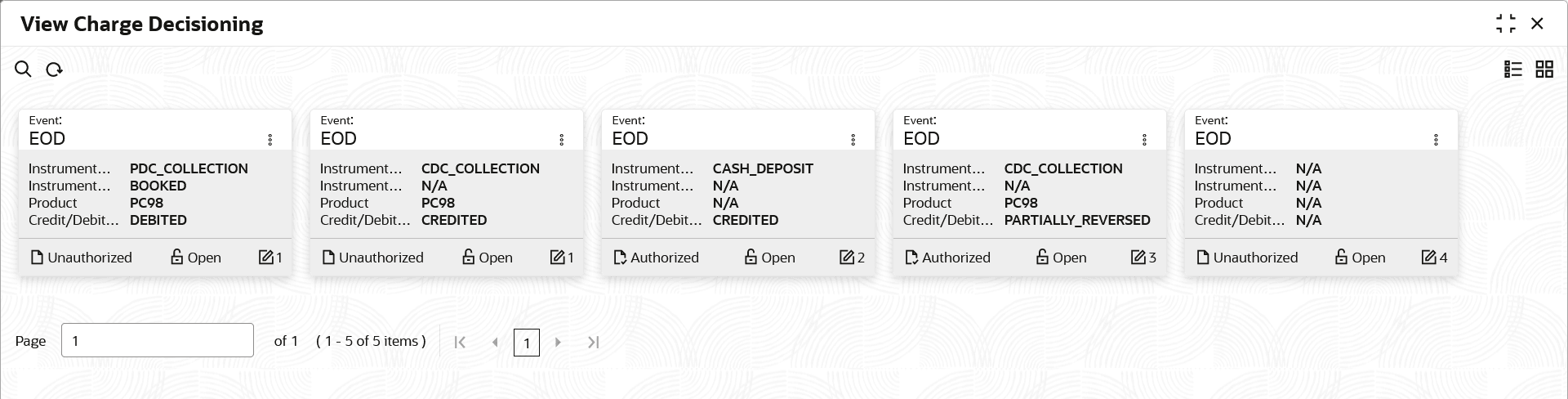Screen dimensions: 1568x399
Task: Click Unauthorized status on PDC_COLLECTION card
Action: click(x=81, y=258)
